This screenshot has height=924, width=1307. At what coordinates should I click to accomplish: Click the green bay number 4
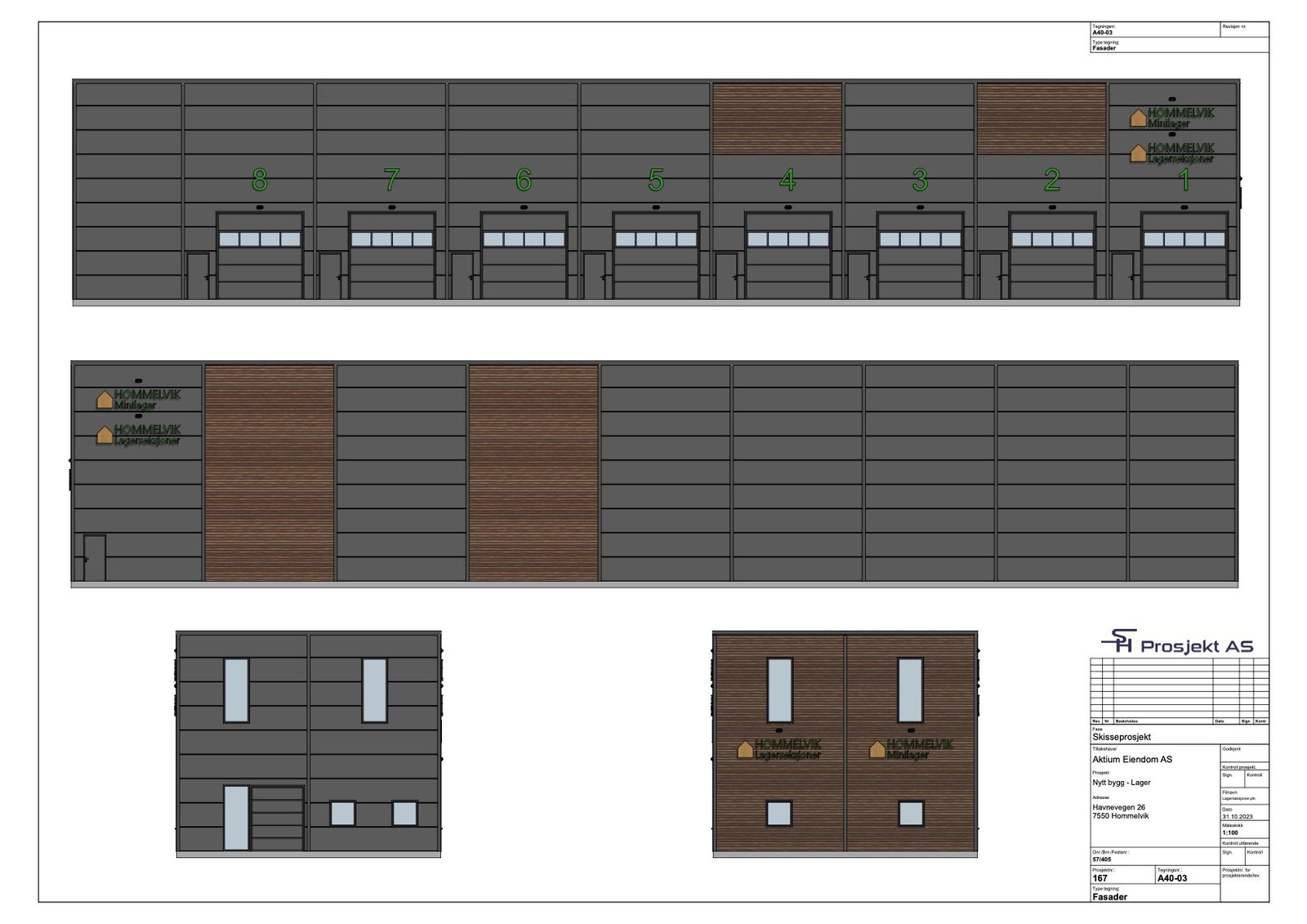(x=787, y=180)
